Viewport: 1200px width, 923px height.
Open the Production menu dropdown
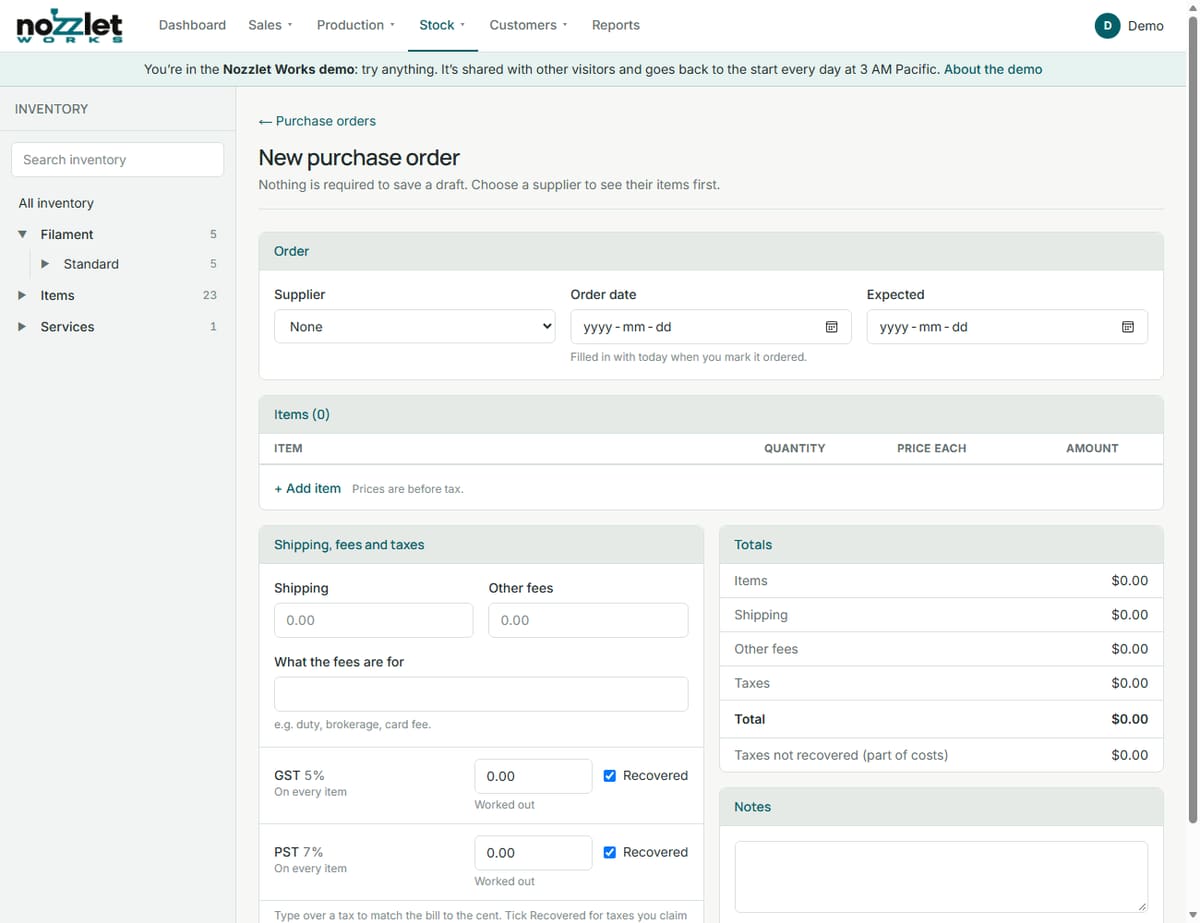pyautogui.click(x=355, y=25)
